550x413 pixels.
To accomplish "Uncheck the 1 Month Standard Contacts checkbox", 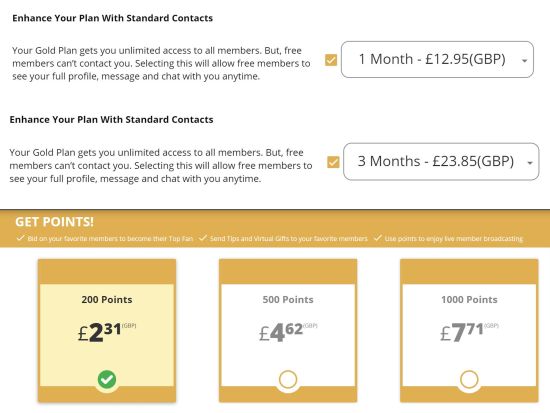I will coord(331,60).
